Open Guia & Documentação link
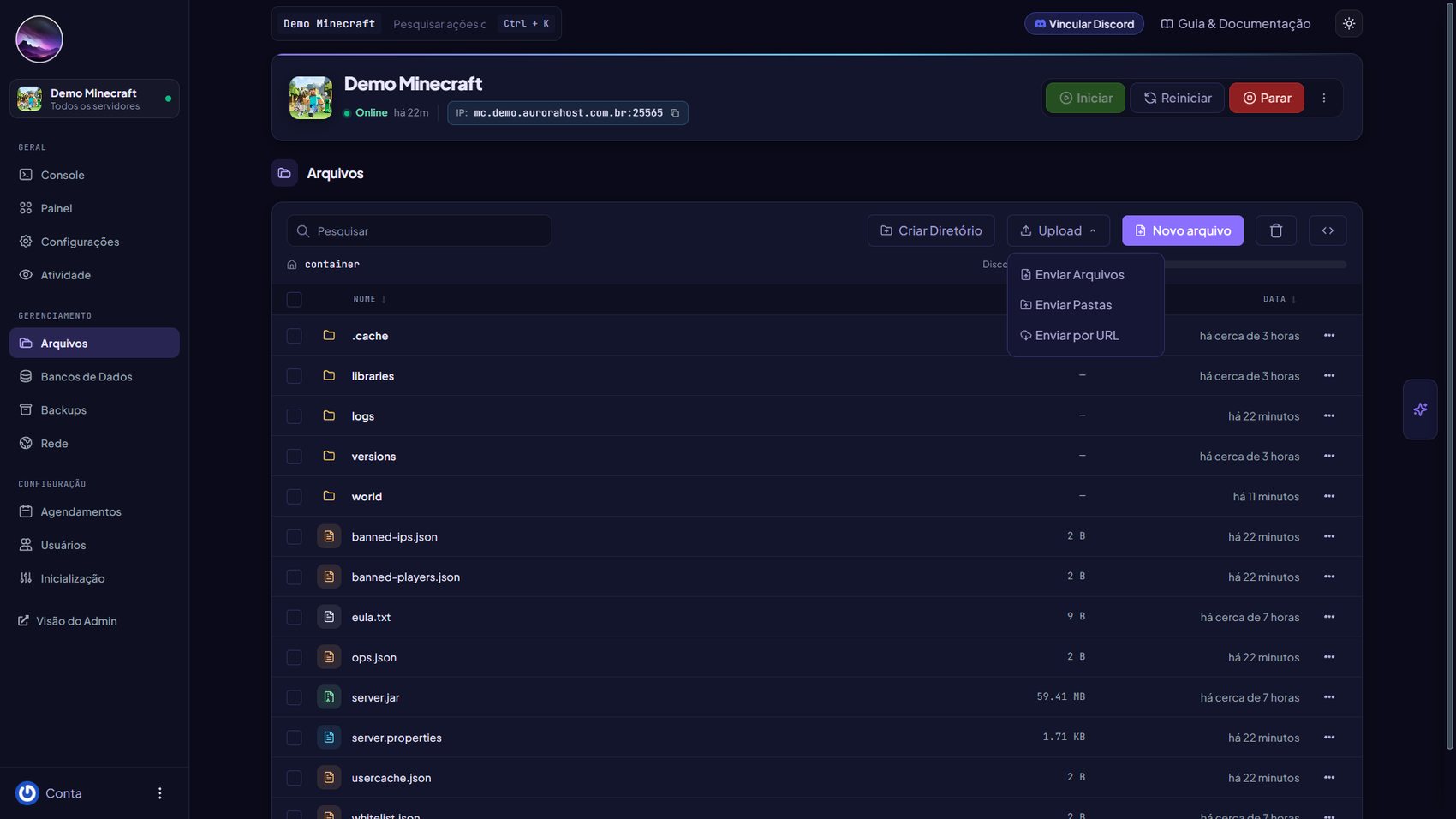Viewport: 1456px width, 819px height. pyautogui.click(x=1236, y=24)
